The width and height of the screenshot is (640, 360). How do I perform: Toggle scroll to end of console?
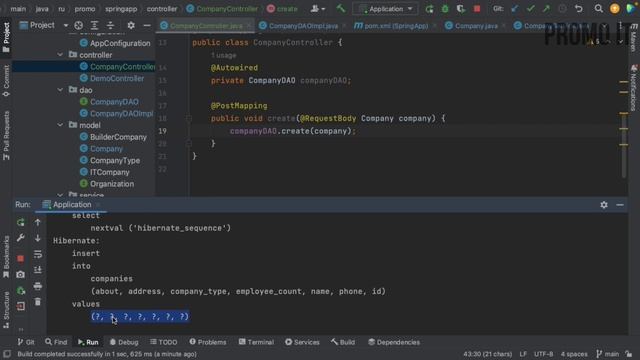[38, 270]
